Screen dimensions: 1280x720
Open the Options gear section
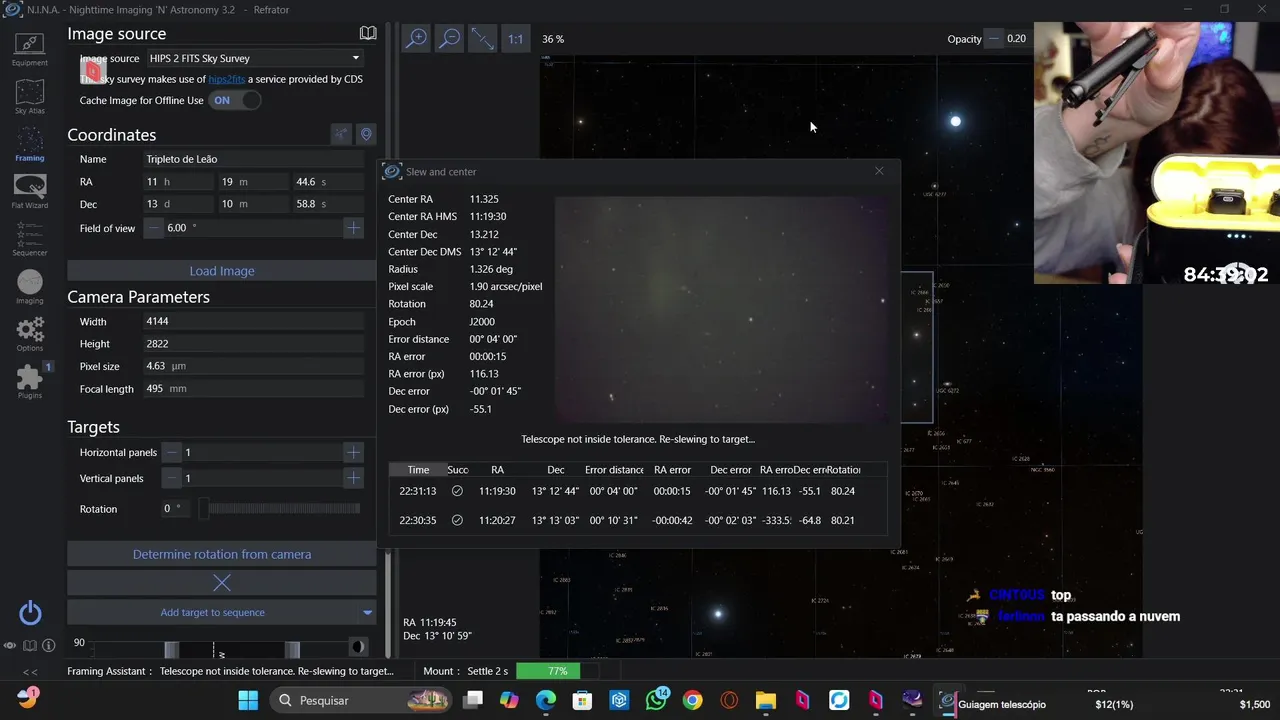(x=29, y=334)
